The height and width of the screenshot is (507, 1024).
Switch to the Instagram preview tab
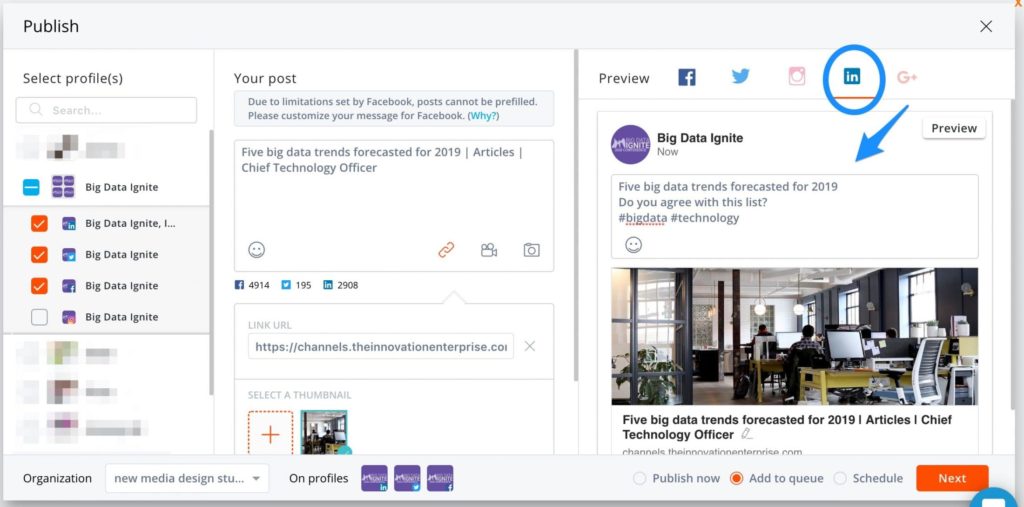pos(797,77)
